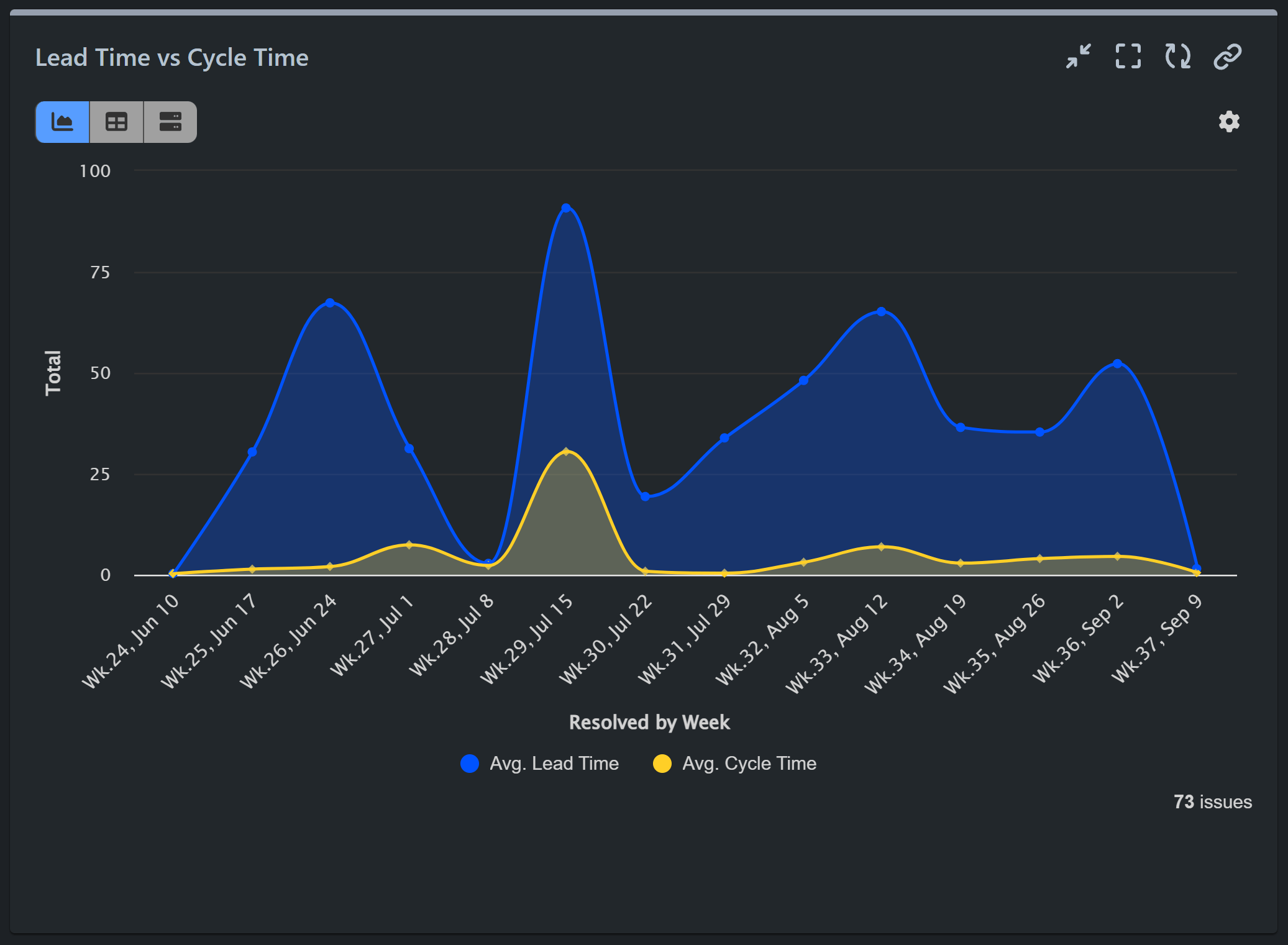The height and width of the screenshot is (945, 1288).
Task: Switch to the row summary view icon
Action: click(x=169, y=122)
